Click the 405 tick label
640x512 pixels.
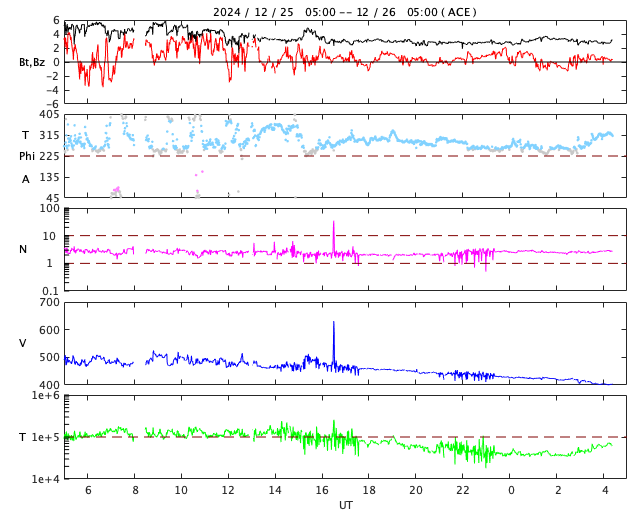point(49,115)
